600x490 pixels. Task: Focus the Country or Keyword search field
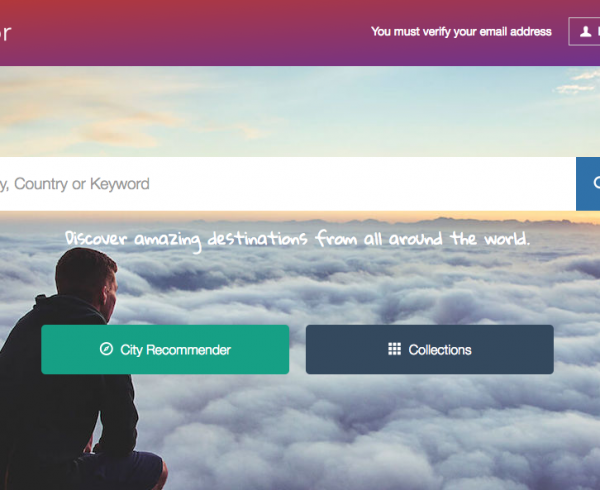point(288,184)
